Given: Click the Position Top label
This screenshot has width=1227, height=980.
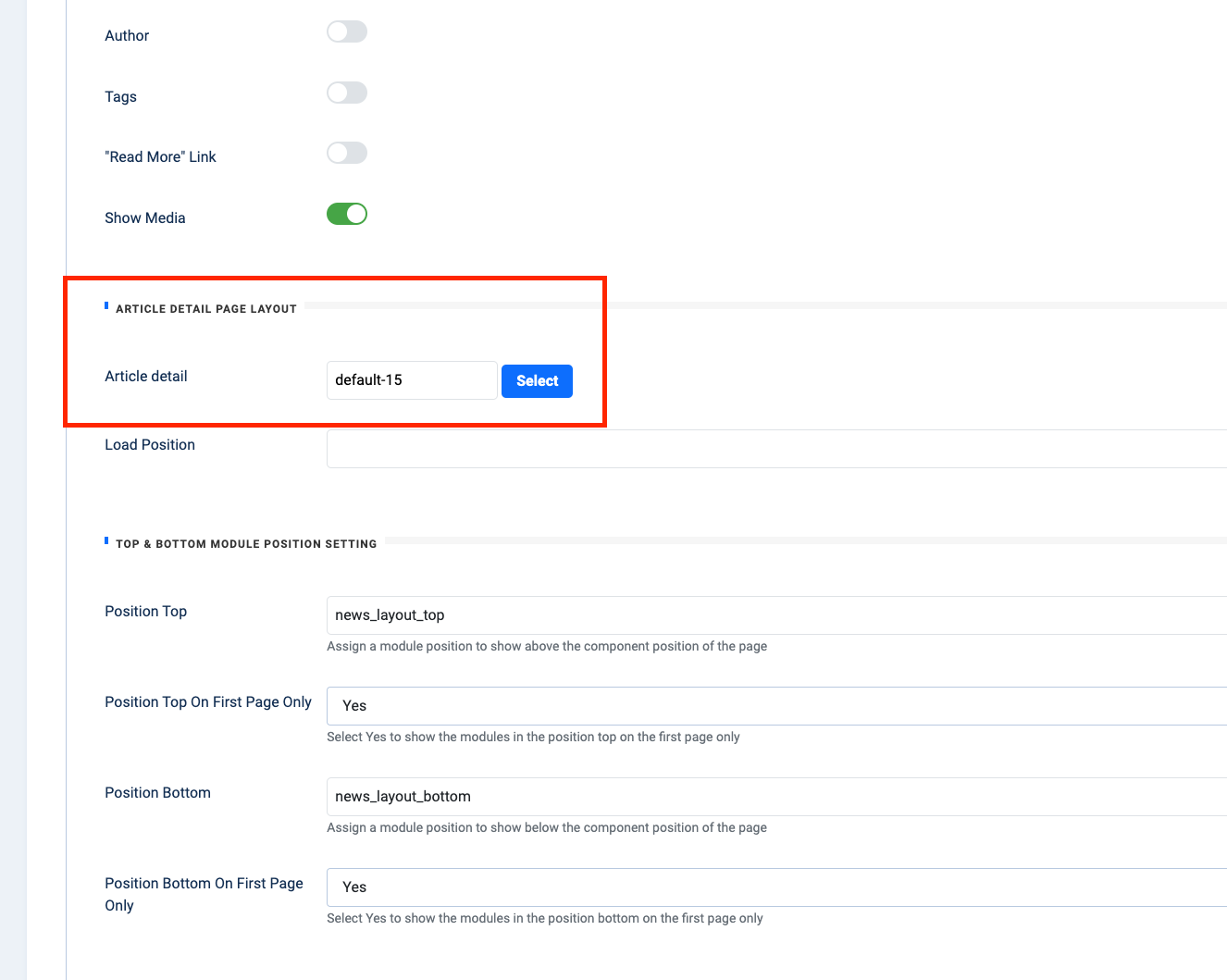Looking at the screenshot, I should [146, 612].
